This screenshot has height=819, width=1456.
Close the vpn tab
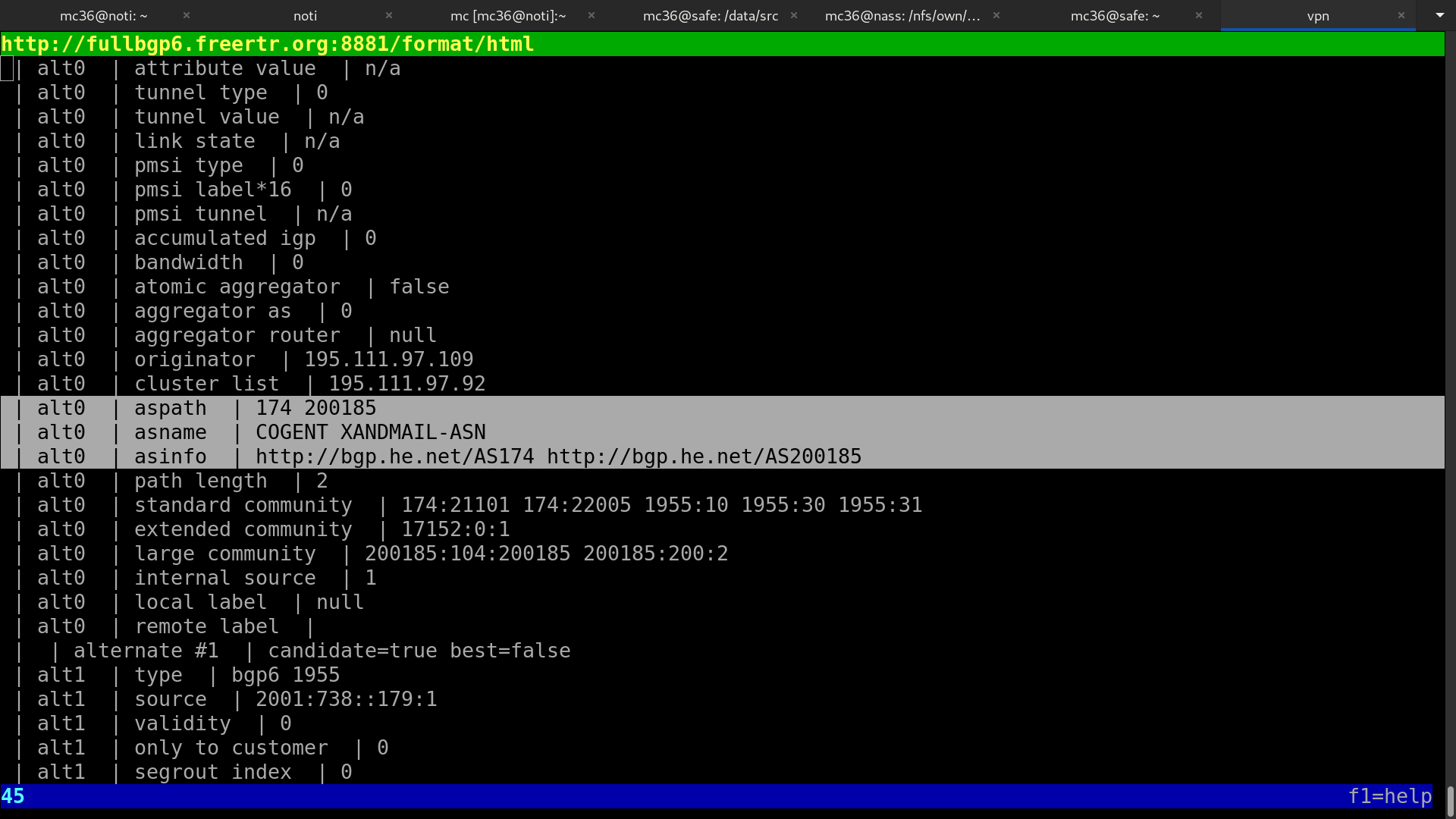point(1401,15)
